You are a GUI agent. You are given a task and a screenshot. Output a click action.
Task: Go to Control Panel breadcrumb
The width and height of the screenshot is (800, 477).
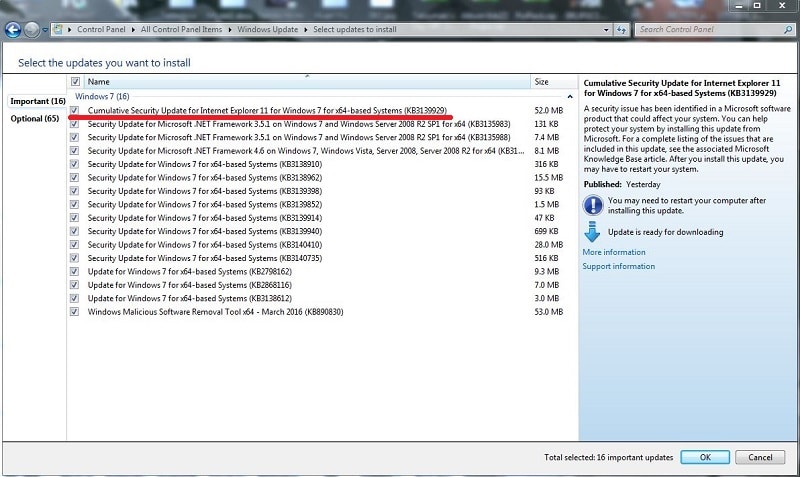coord(101,30)
